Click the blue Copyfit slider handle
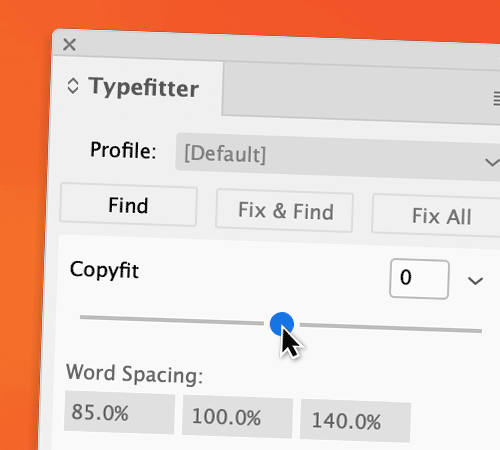The width and height of the screenshot is (500, 450). point(282,324)
